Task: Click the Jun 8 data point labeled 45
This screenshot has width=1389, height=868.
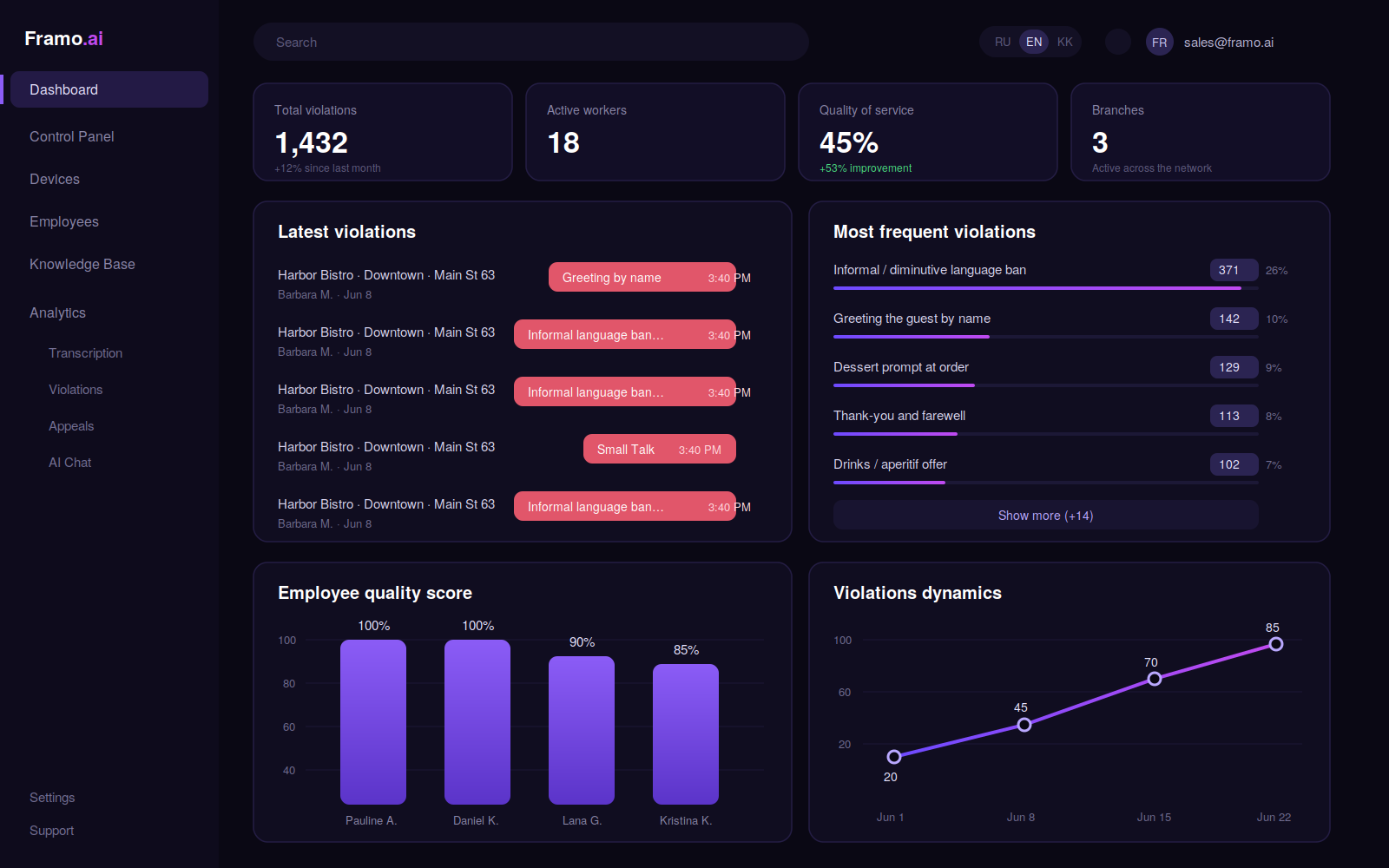Action: pyautogui.click(x=1024, y=725)
